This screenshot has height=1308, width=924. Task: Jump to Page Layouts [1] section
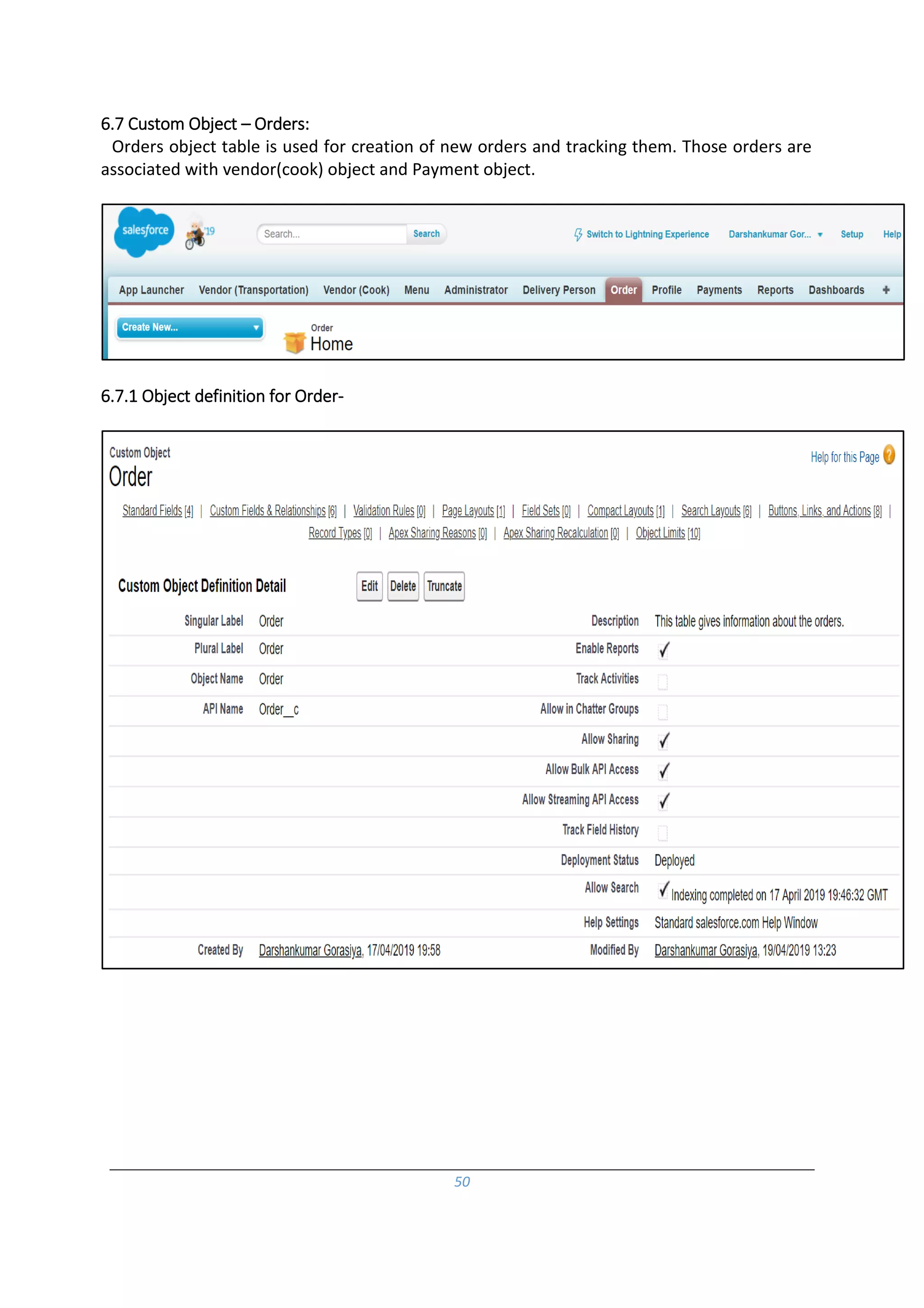coord(474,510)
